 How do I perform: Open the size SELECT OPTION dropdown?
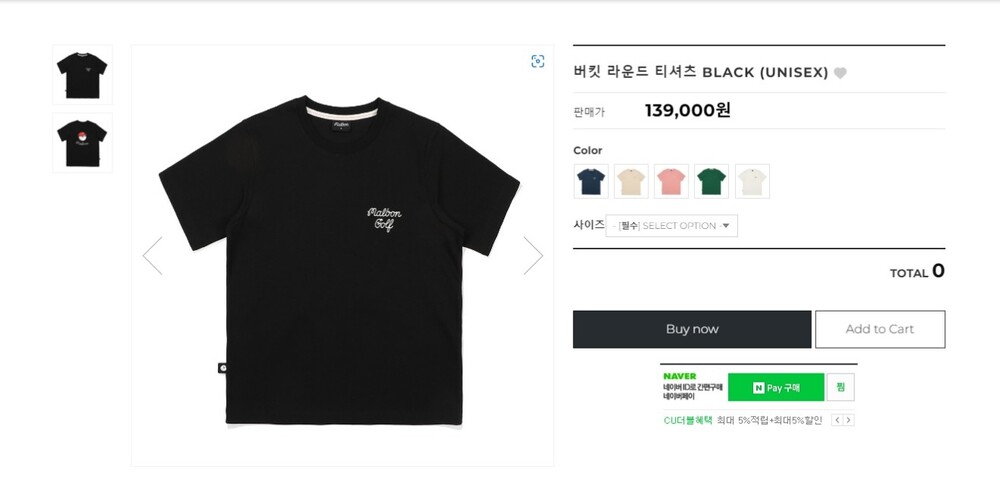(x=672, y=226)
